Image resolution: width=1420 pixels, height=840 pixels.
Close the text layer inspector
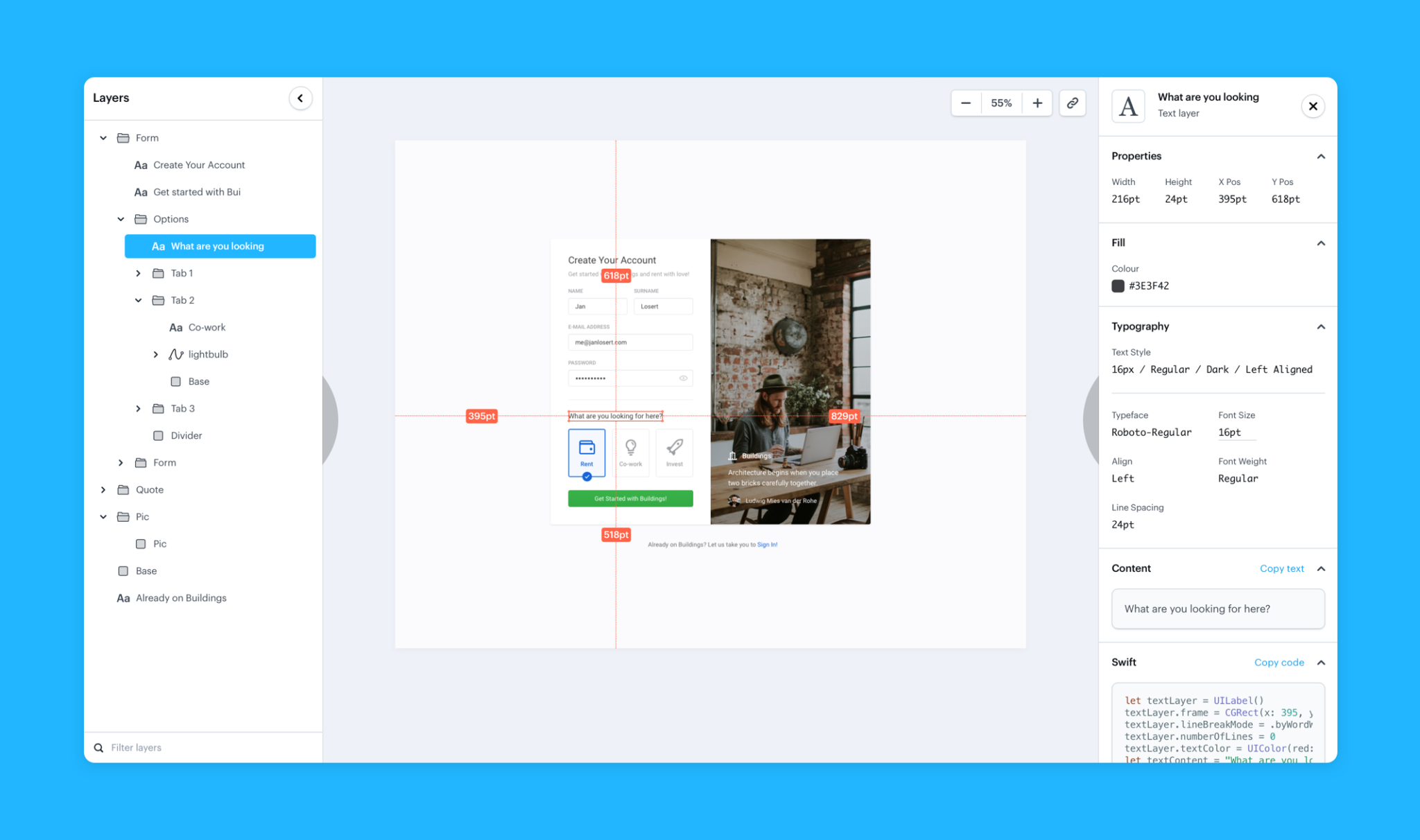[1313, 106]
